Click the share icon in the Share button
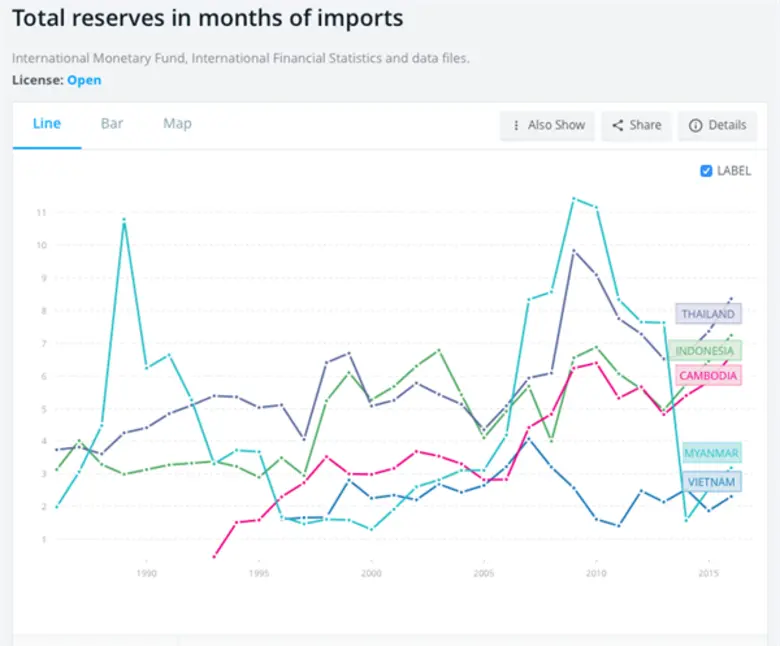Image resolution: width=780 pixels, height=646 pixels. [618, 126]
